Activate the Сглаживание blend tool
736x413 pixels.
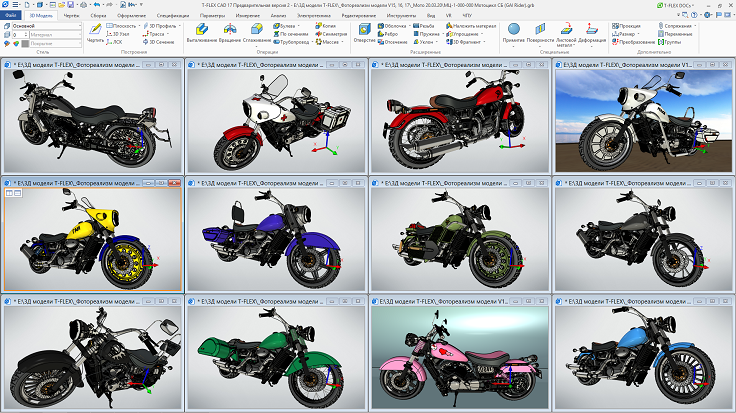click(257, 33)
